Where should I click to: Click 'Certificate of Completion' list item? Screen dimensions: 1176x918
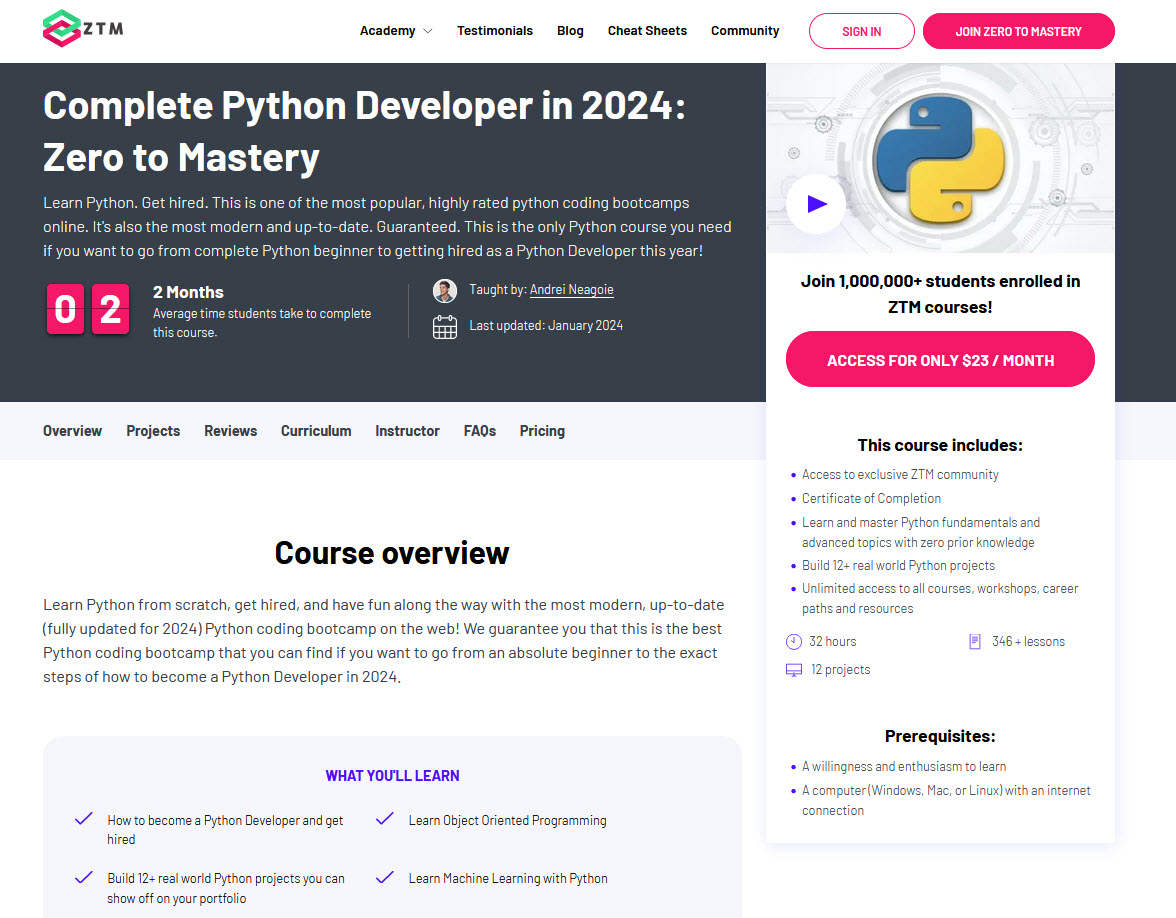coord(871,499)
